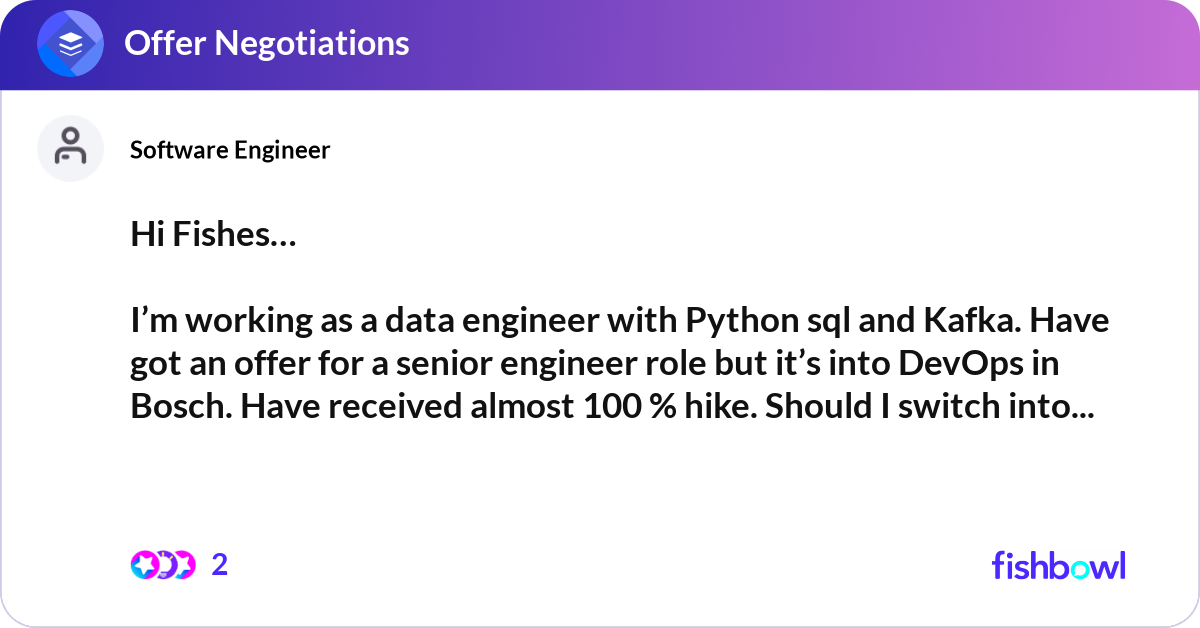Expand the truncated post via trailing ellipsis
The image size is (1200, 628).
(x=1082, y=410)
